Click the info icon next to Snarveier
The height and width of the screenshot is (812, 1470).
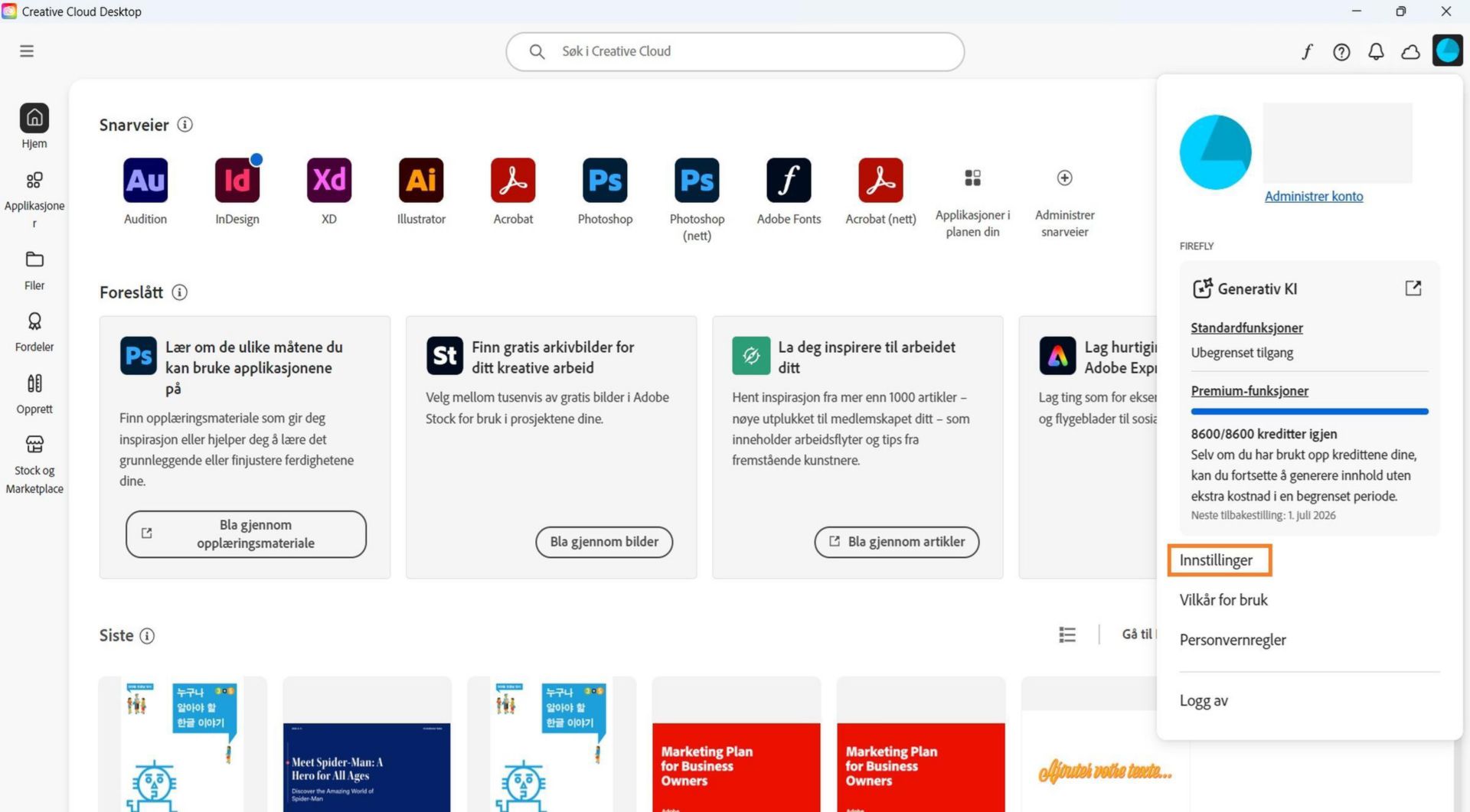(x=185, y=125)
